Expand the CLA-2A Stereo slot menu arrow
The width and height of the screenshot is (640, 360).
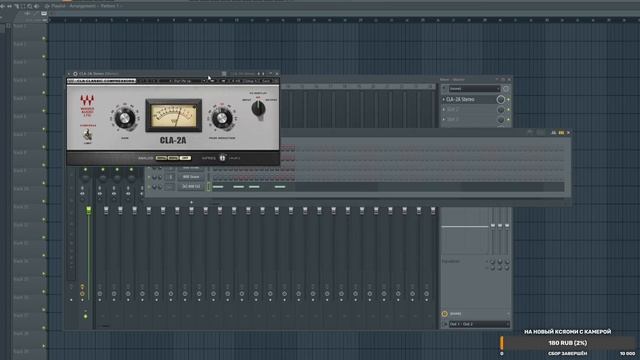pos(444,99)
